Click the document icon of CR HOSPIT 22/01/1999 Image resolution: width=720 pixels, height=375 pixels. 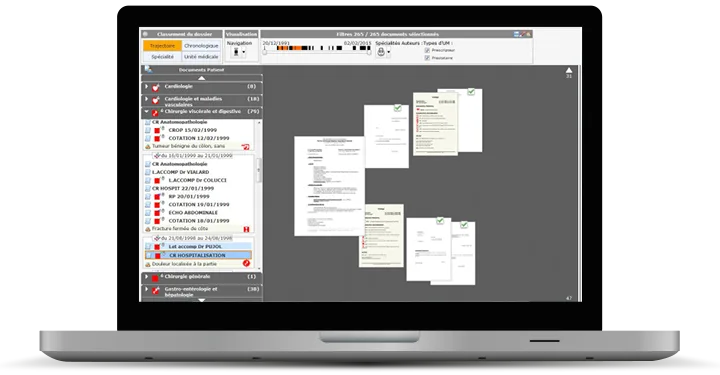click(148, 189)
